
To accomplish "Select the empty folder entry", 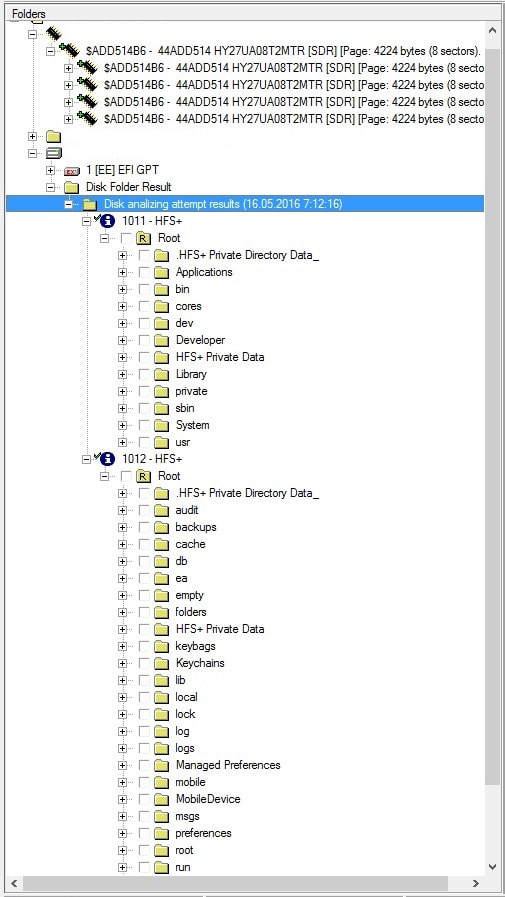I will [x=189, y=595].
